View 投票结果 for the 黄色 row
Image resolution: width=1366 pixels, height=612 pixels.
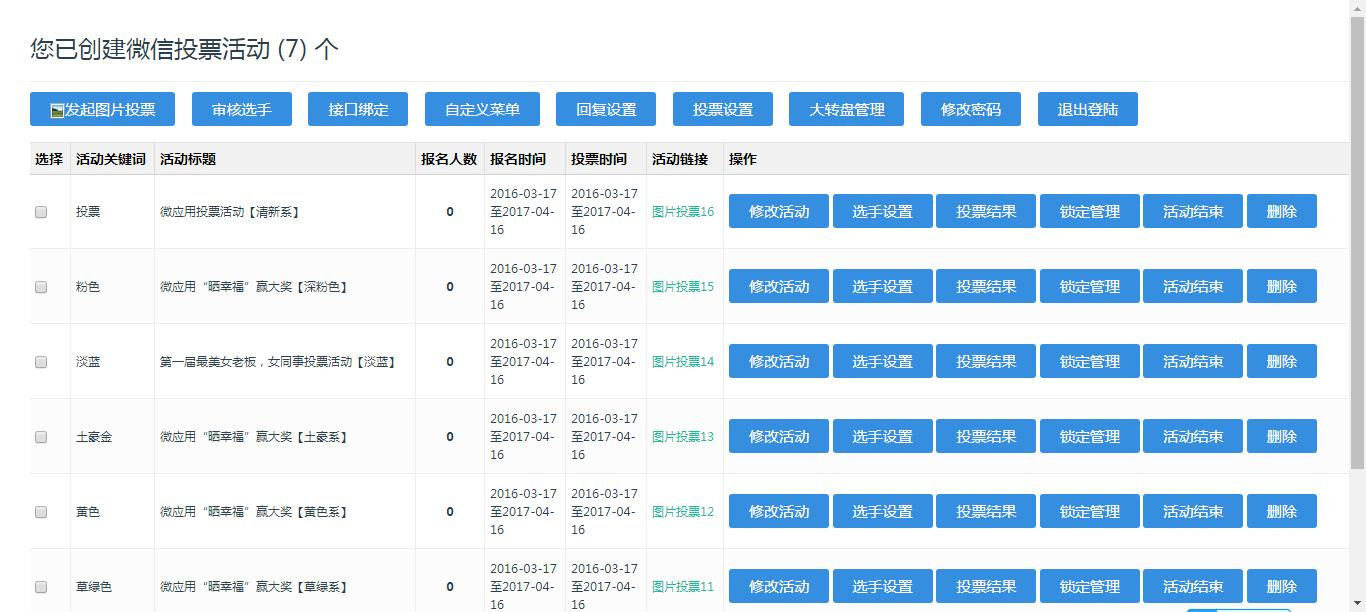click(986, 511)
